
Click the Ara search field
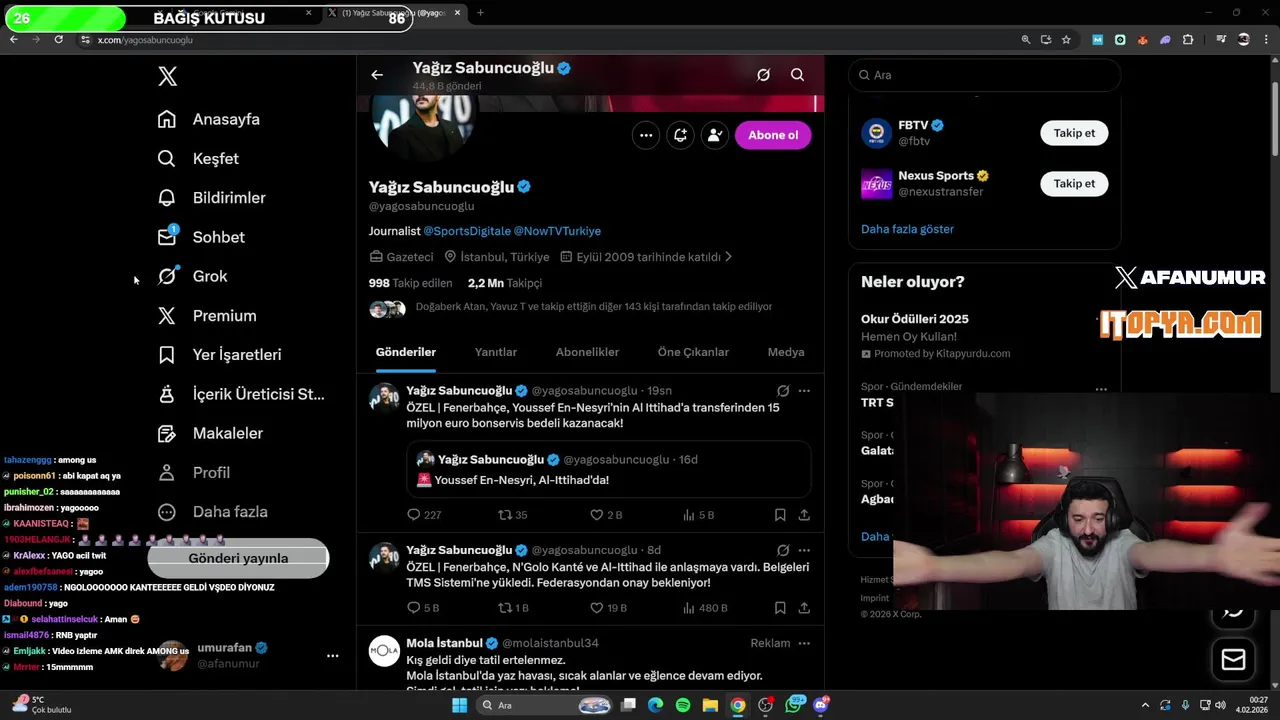click(984, 75)
